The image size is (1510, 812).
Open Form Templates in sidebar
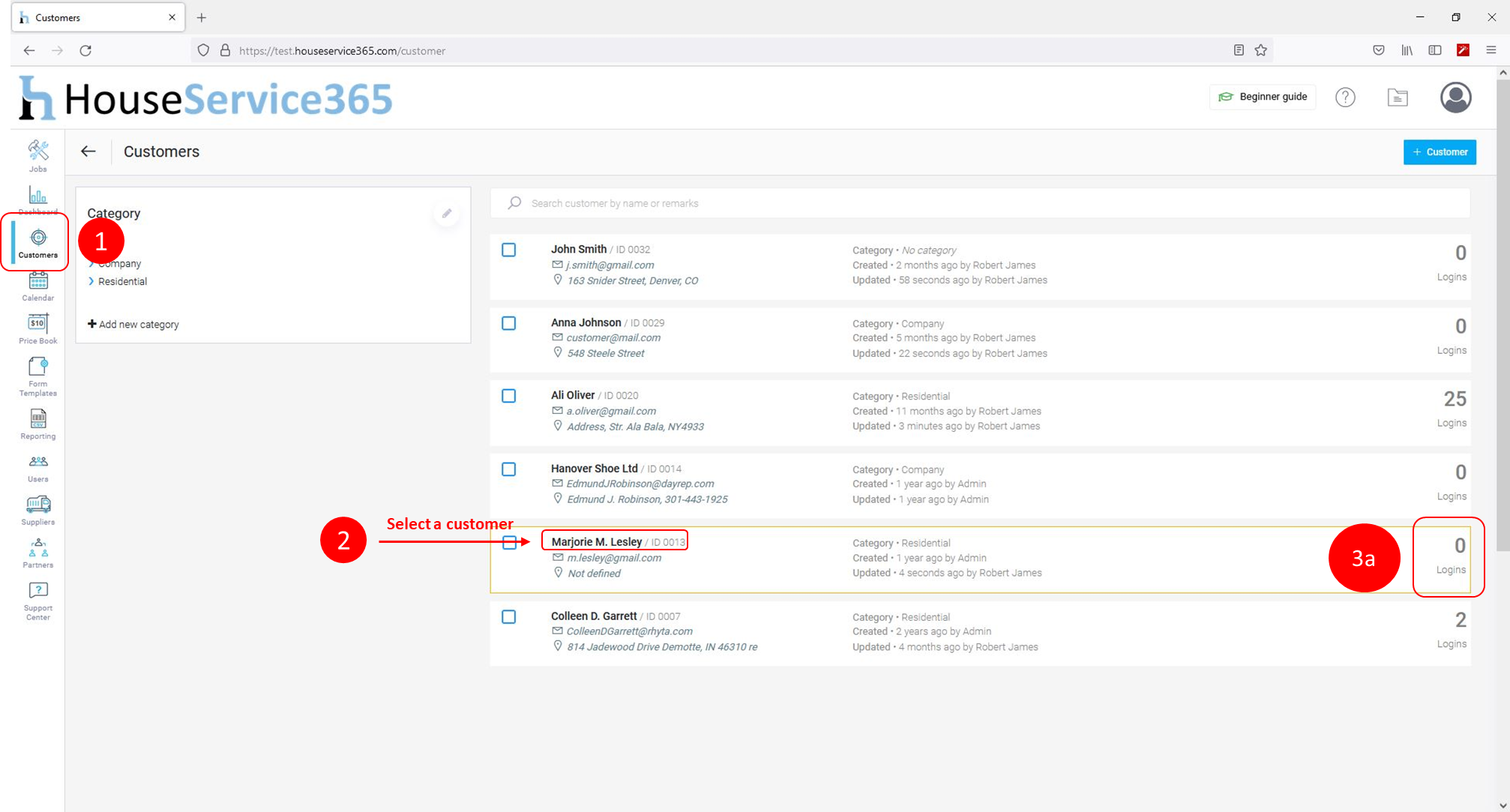pos(37,376)
